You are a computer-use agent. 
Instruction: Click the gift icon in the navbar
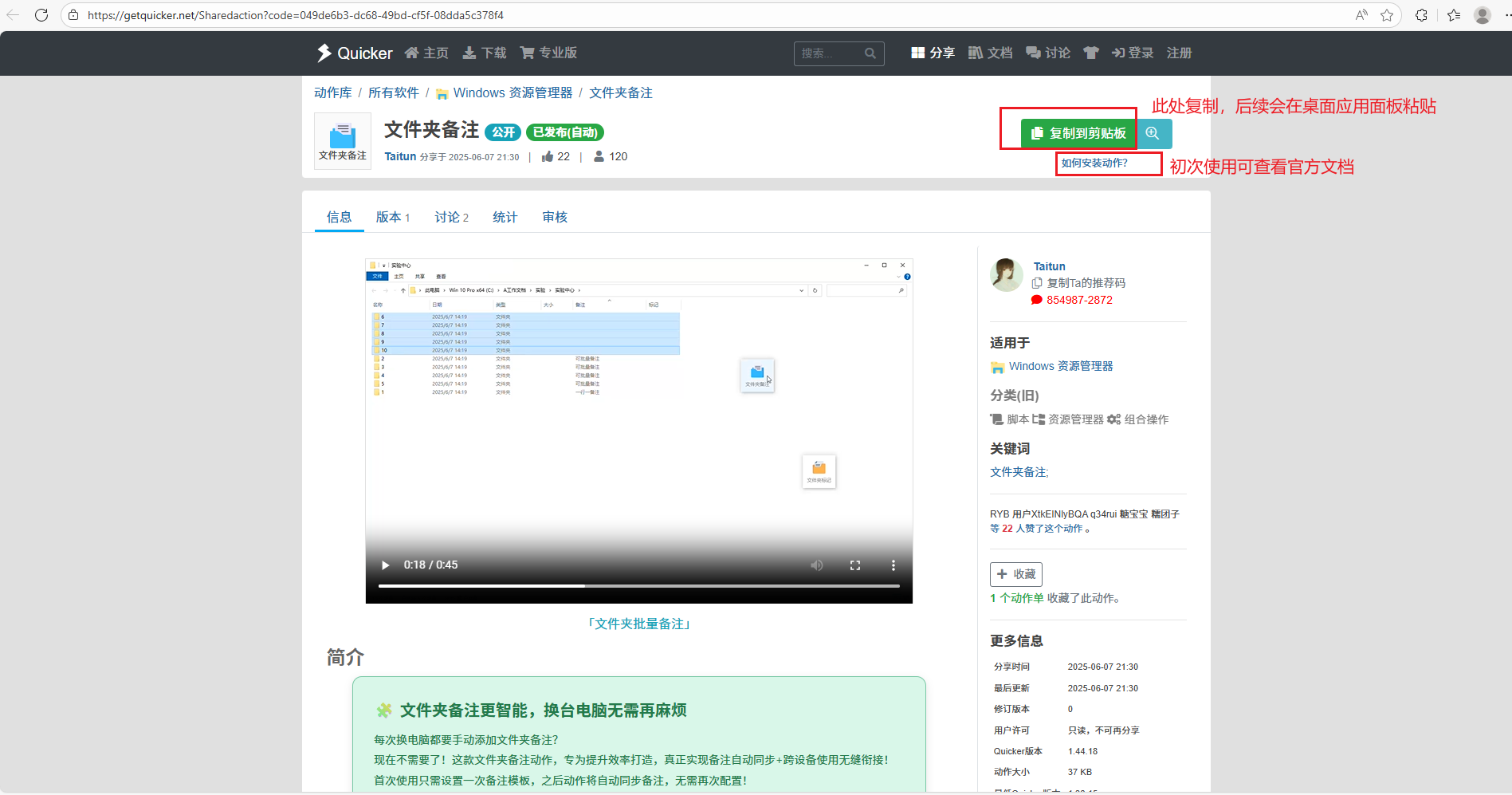pyautogui.click(x=1090, y=53)
